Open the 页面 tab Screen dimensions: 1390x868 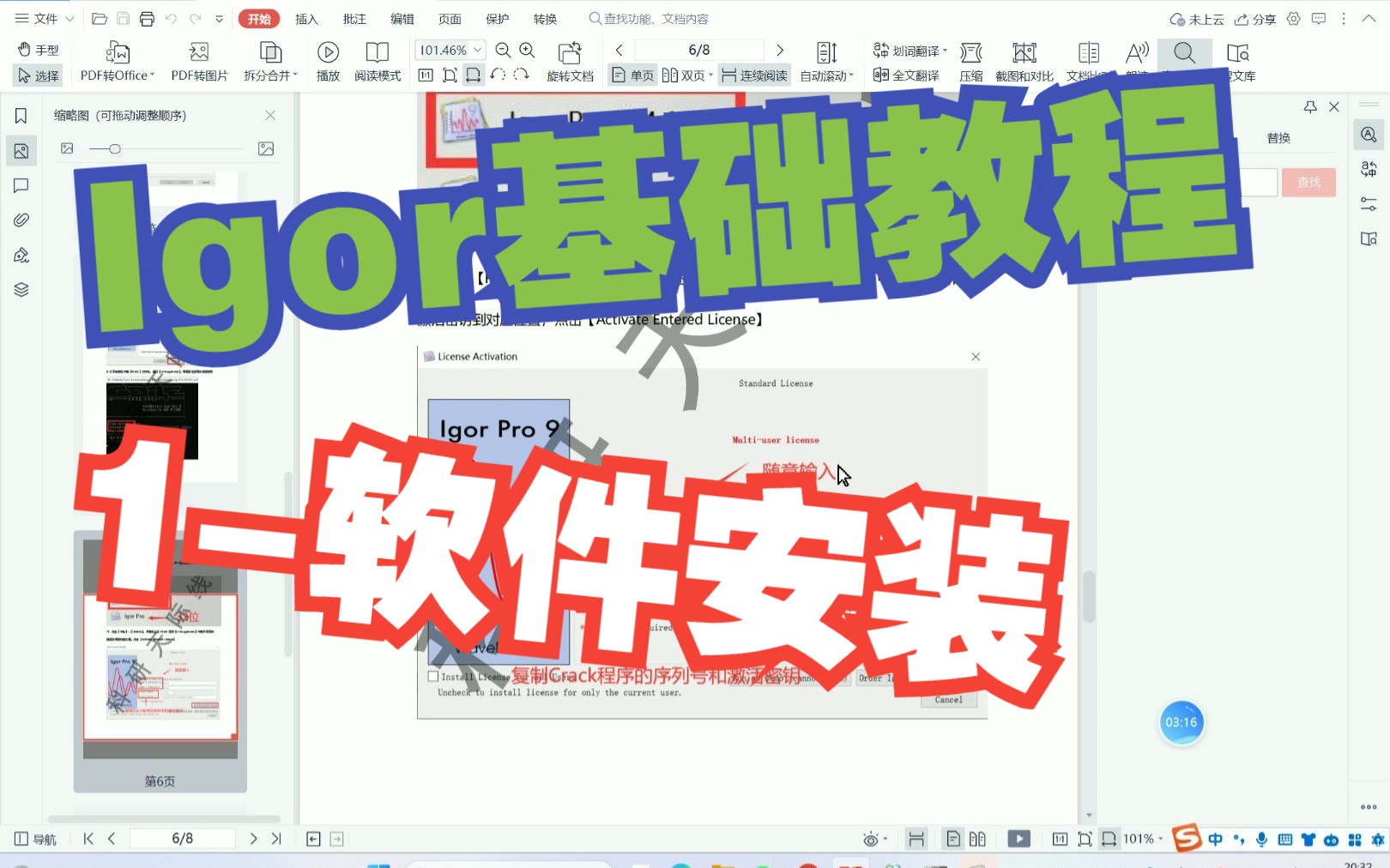[x=450, y=19]
